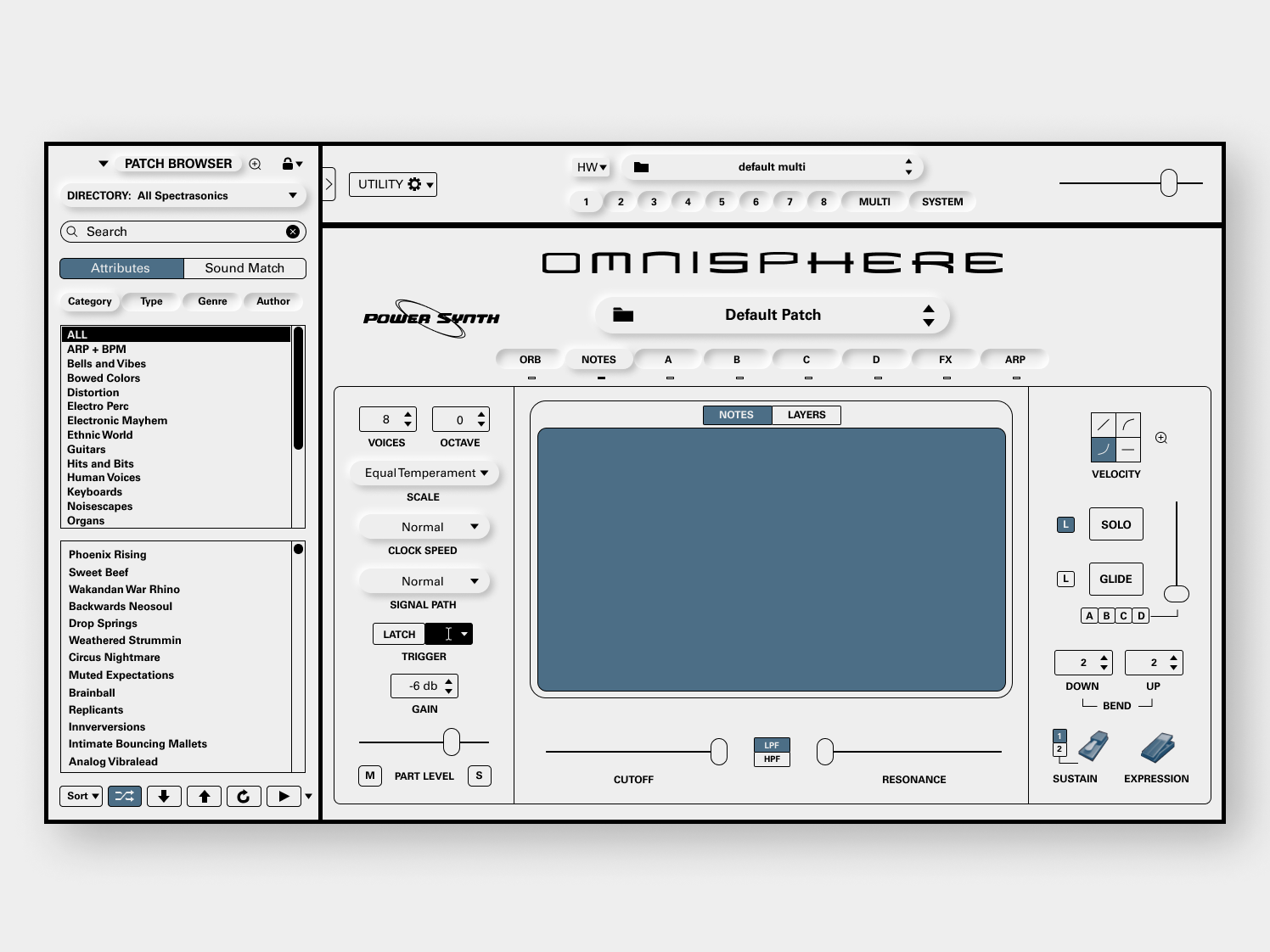Image resolution: width=1270 pixels, height=952 pixels.
Task: Select the Phoenix Rising patch
Action: click(x=108, y=555)
